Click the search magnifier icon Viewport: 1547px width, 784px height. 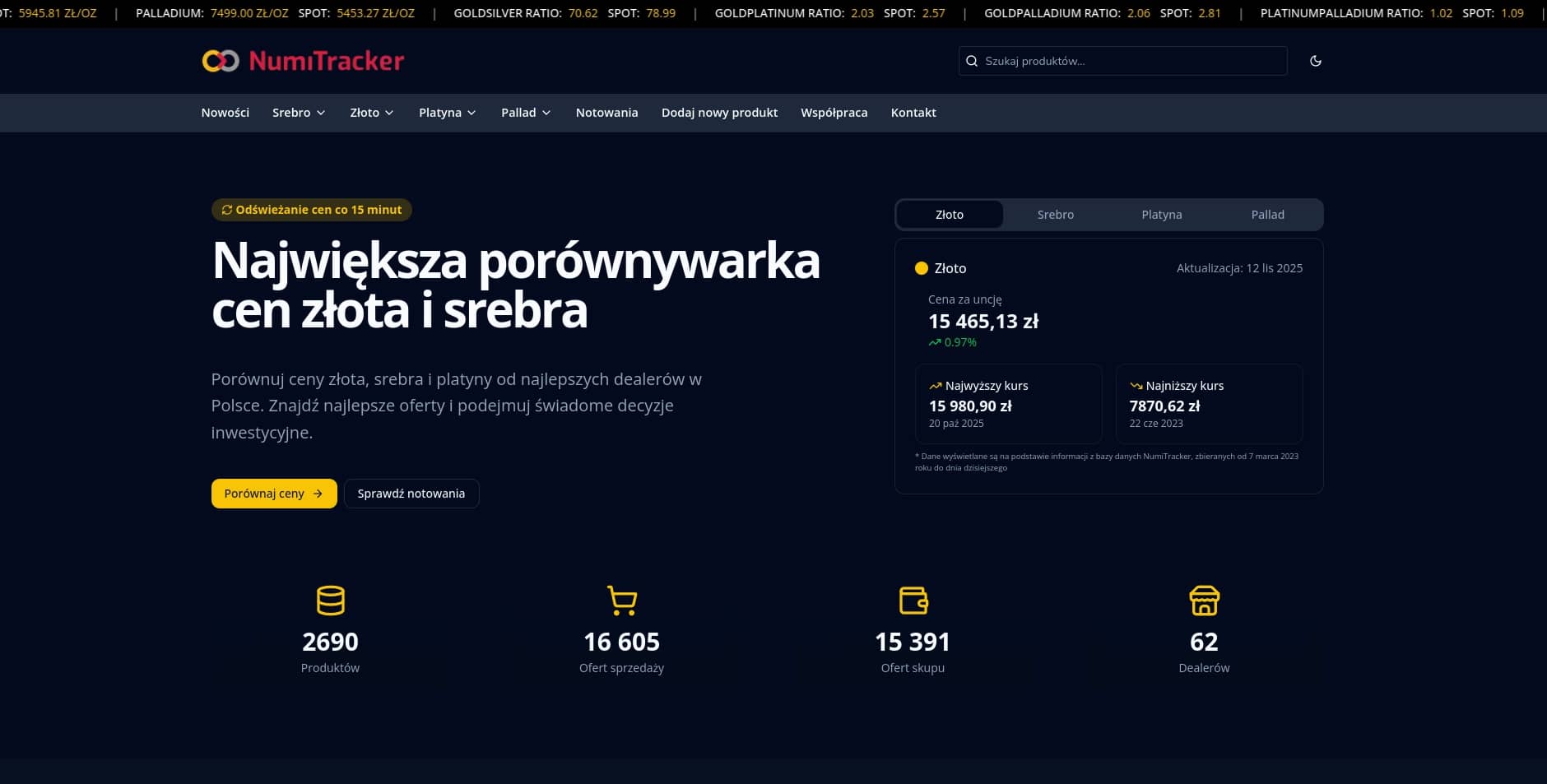point(972,61)
